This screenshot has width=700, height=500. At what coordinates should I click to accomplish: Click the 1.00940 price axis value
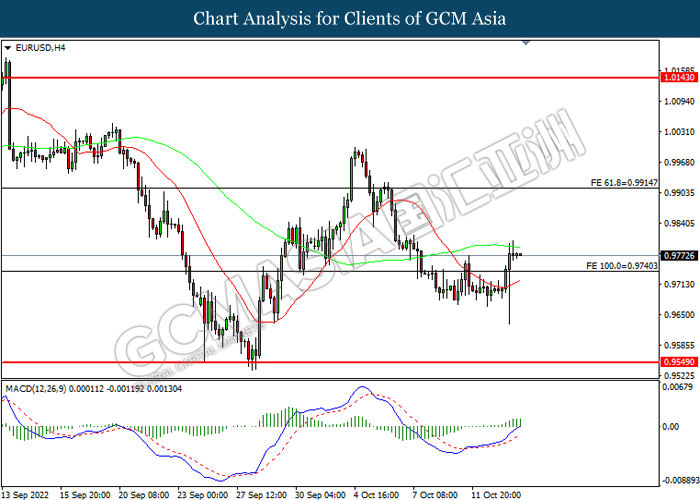[x=680, y=101]
